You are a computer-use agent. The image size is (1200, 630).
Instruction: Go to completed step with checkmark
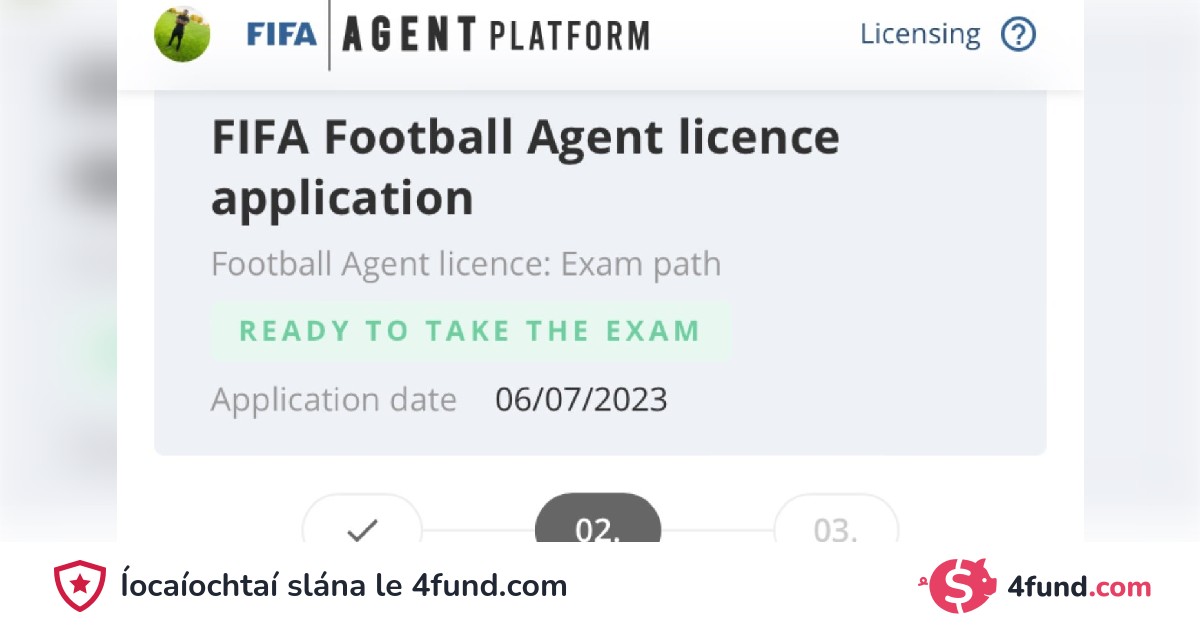[361, 526]
